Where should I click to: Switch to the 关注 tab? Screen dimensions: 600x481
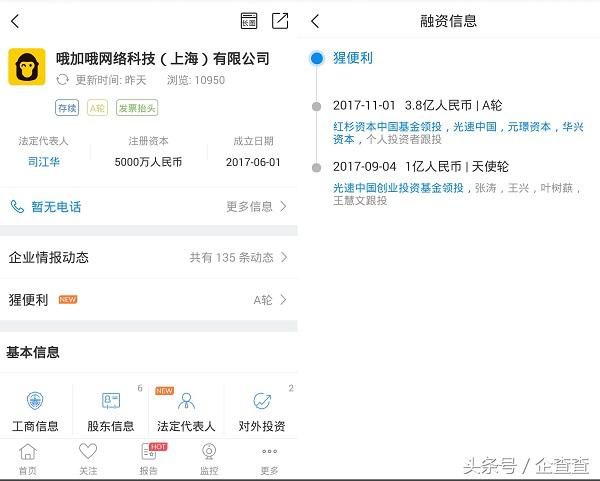click(88, 459)
